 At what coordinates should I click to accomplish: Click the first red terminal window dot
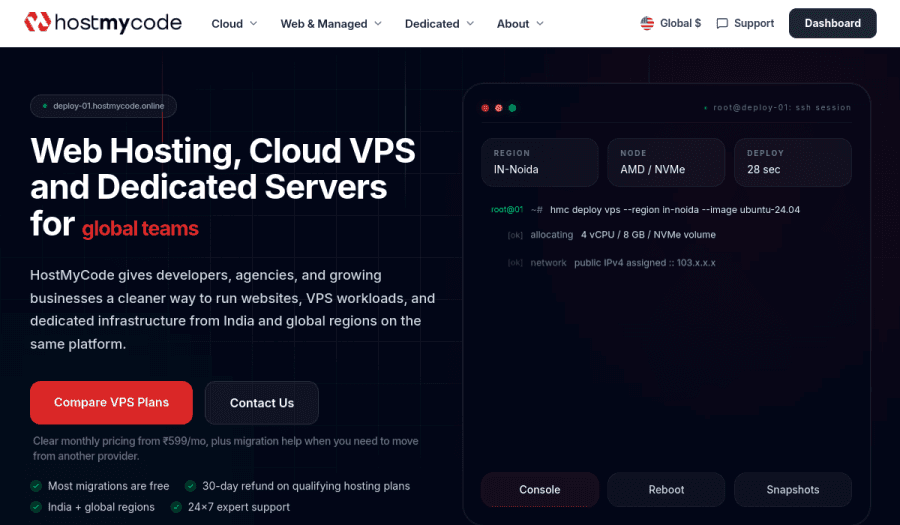pos(485,108)
